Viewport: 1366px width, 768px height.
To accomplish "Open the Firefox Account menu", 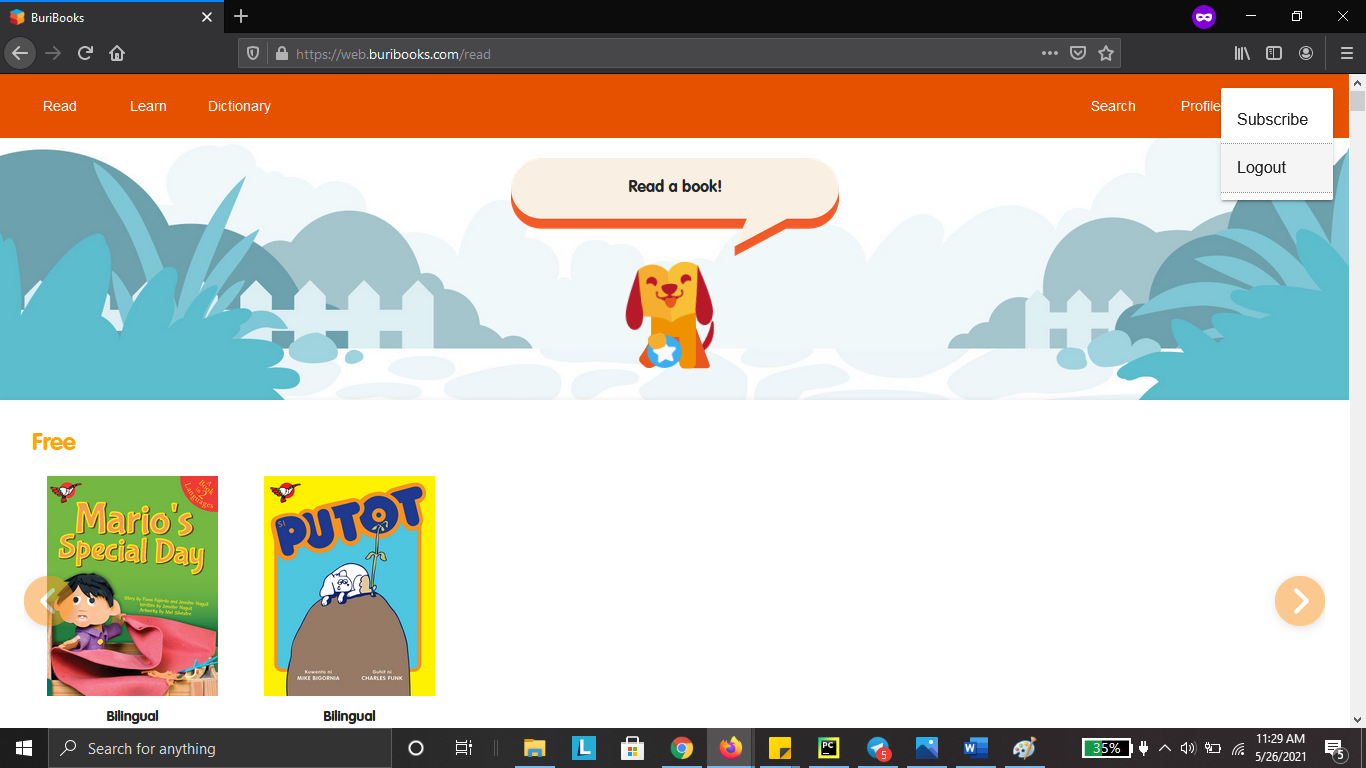I will click(x=1306, y=54).
